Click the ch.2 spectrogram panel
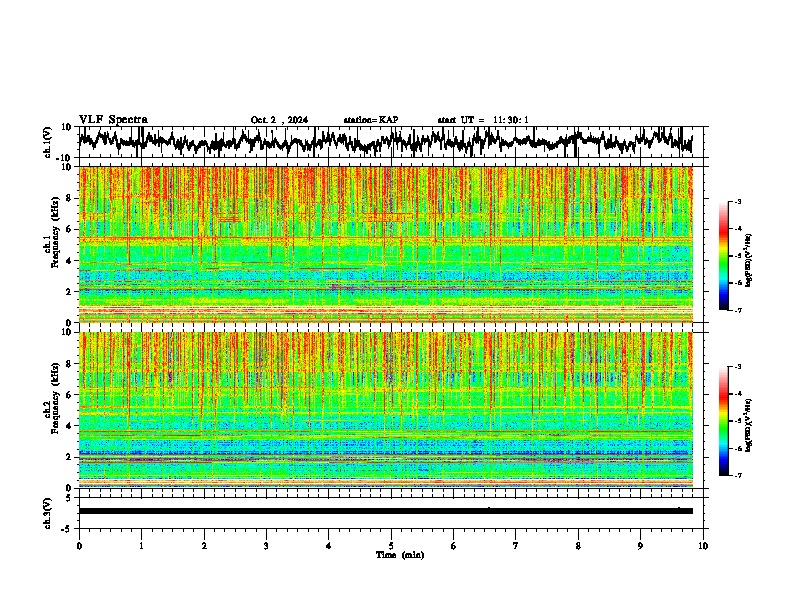This screenshot has width=792, height=612. tap(385, 410)
